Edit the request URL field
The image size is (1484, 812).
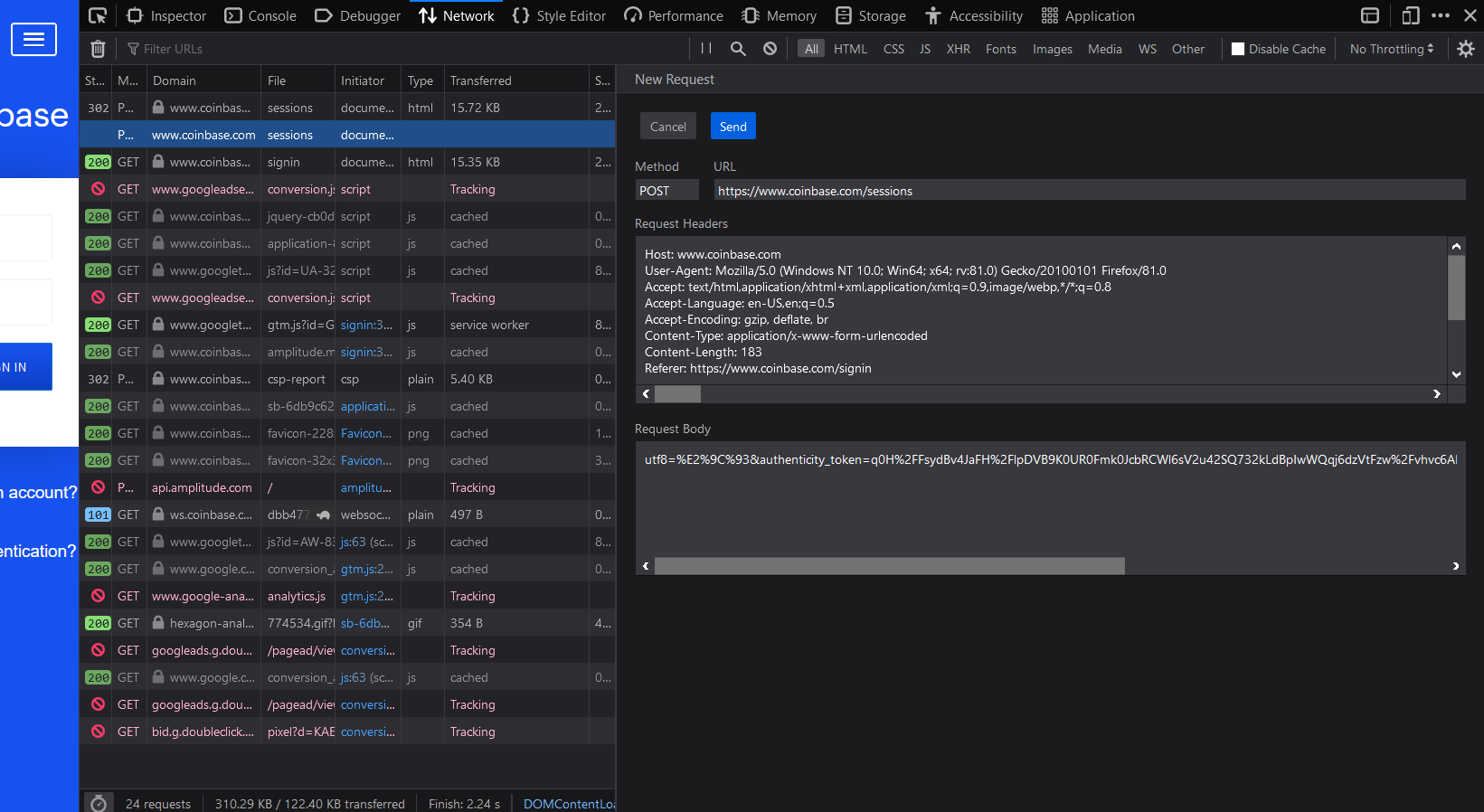click(1090, 191)
